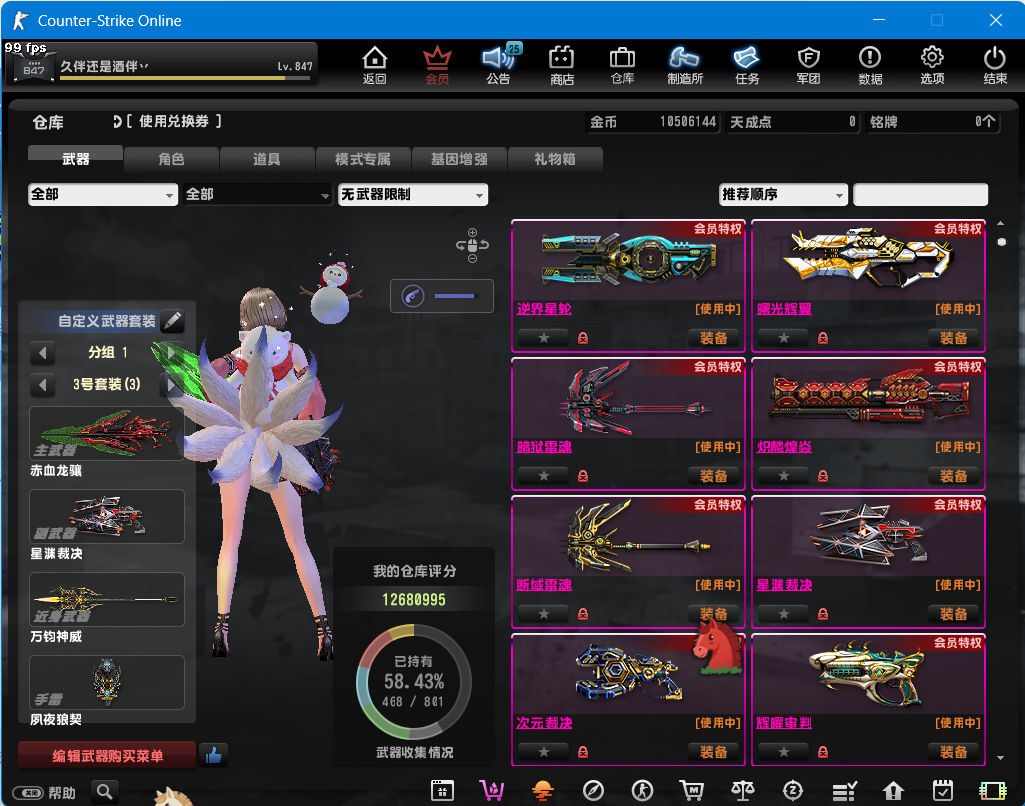Viewport: 1025px width, 806px height.
Task: Toggle the favorite star for 炽麟煌焱
Action: [784, 476]
